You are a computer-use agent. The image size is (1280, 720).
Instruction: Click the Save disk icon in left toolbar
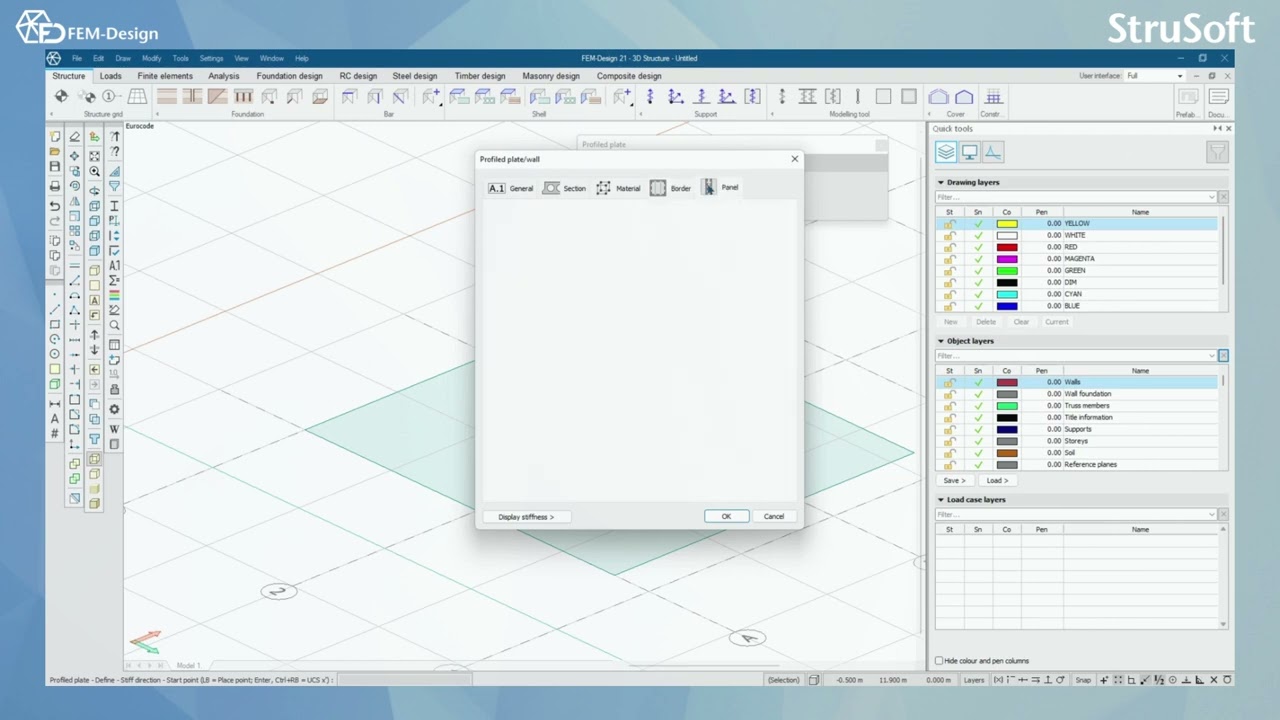pos(55,167)
